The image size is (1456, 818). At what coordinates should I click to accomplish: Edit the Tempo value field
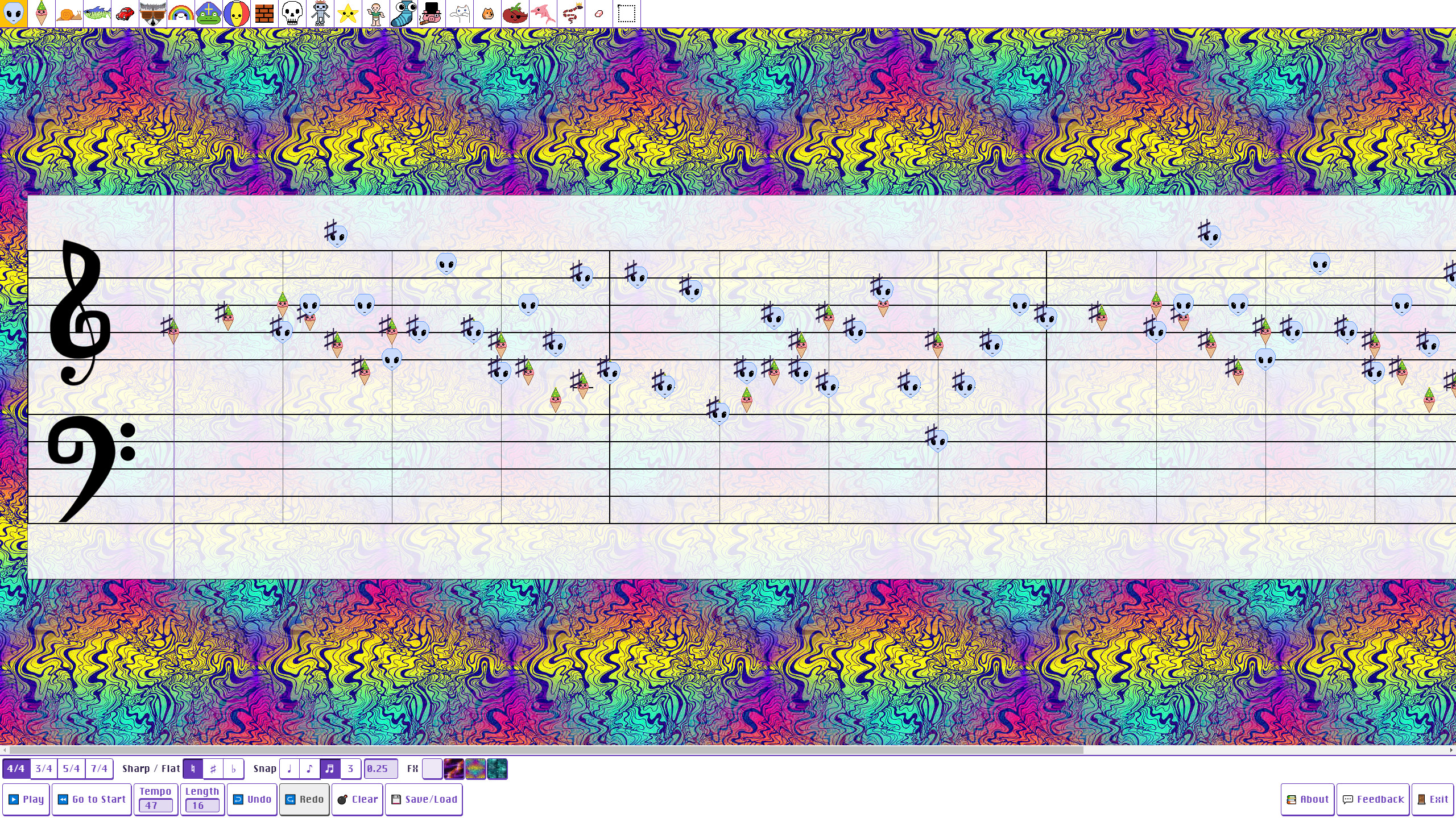click(155, 805)
